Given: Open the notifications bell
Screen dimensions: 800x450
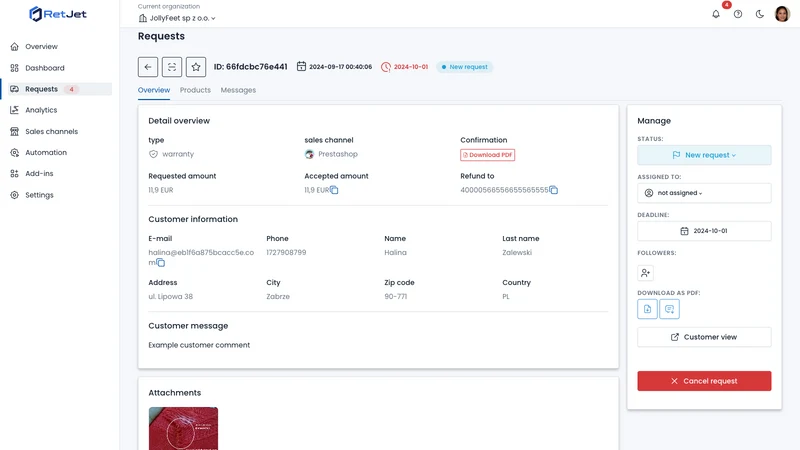Looking at the screenshot, I should 716,14.
